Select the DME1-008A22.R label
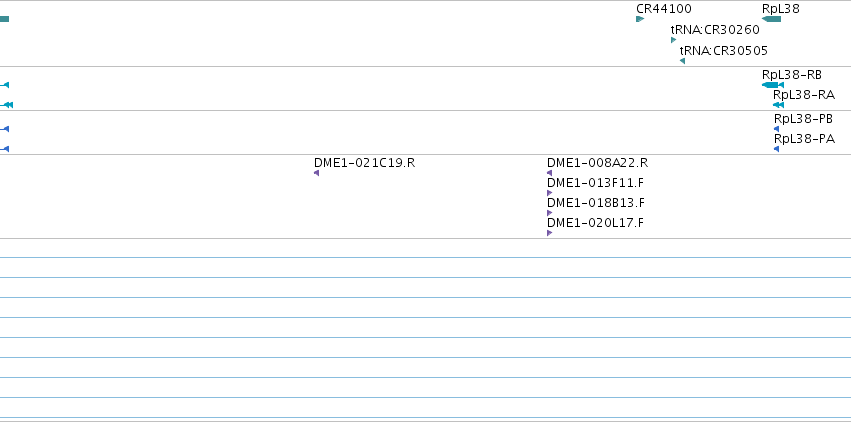The image size is (851, 422). pyautogui.click(x=598, y=163)
